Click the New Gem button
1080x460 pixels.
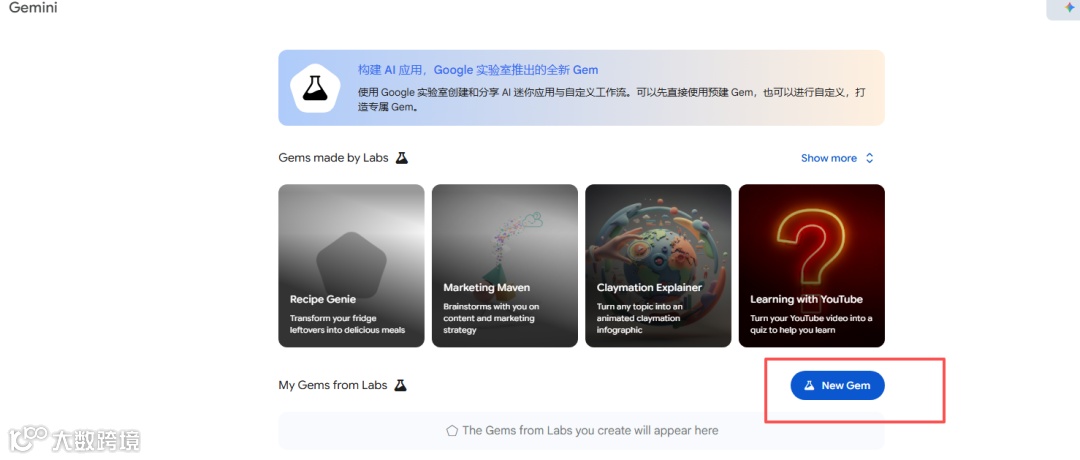(838, 386)
